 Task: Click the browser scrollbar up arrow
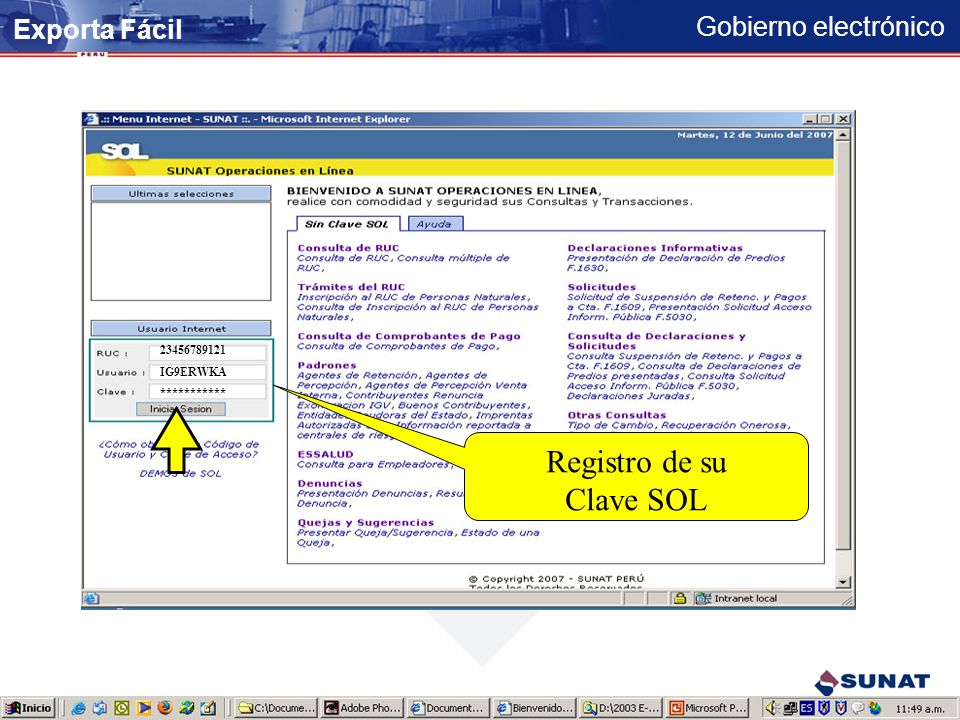coord(843,135)
